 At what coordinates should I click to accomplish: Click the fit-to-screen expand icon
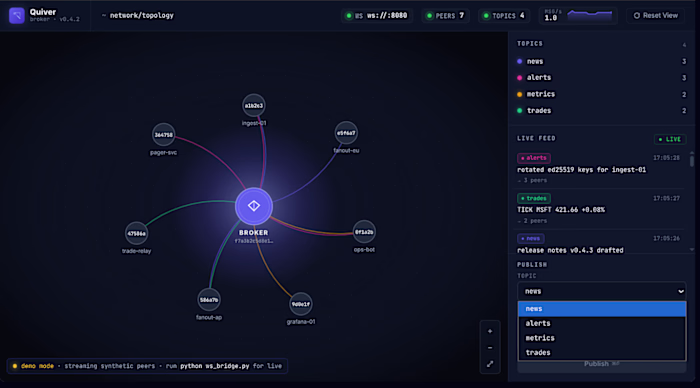490,364
